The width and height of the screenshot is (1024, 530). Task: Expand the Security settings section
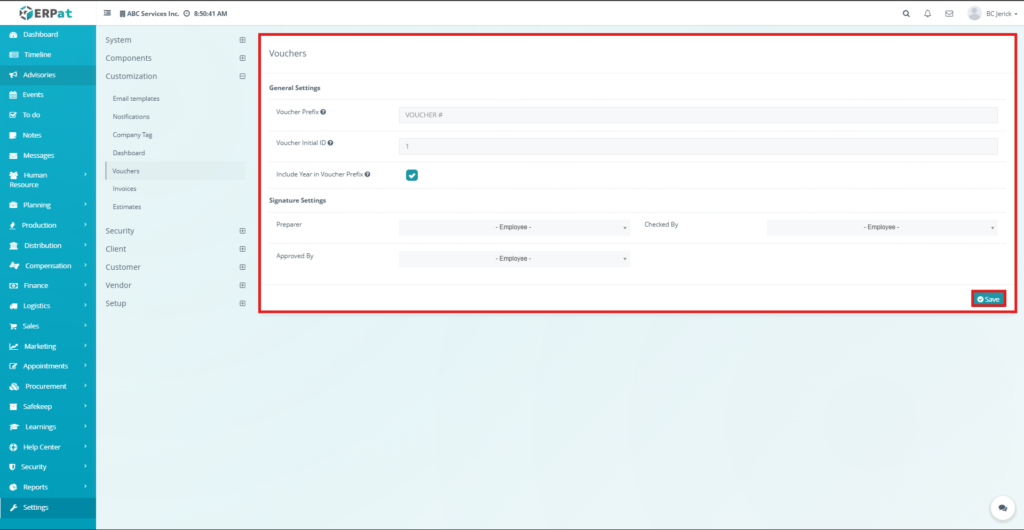click(242, 231)
